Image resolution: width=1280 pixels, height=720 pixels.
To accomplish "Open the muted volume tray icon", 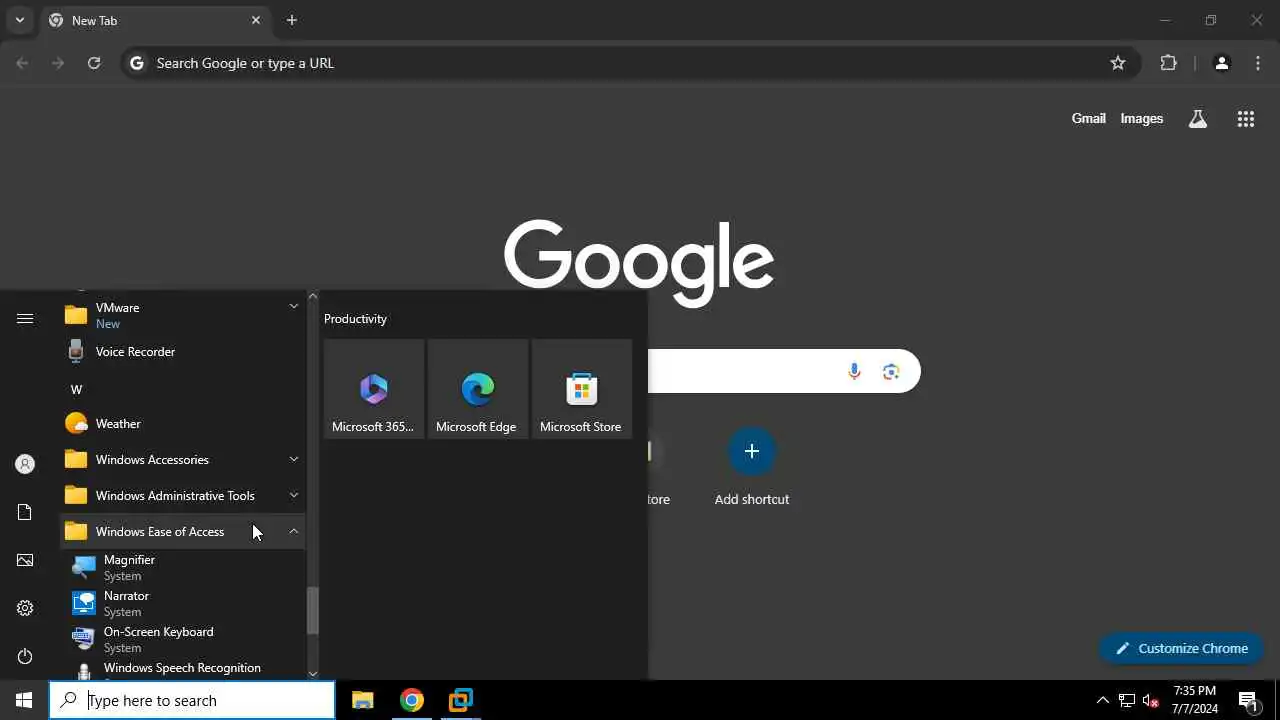I will click(x=1151, y=700).
